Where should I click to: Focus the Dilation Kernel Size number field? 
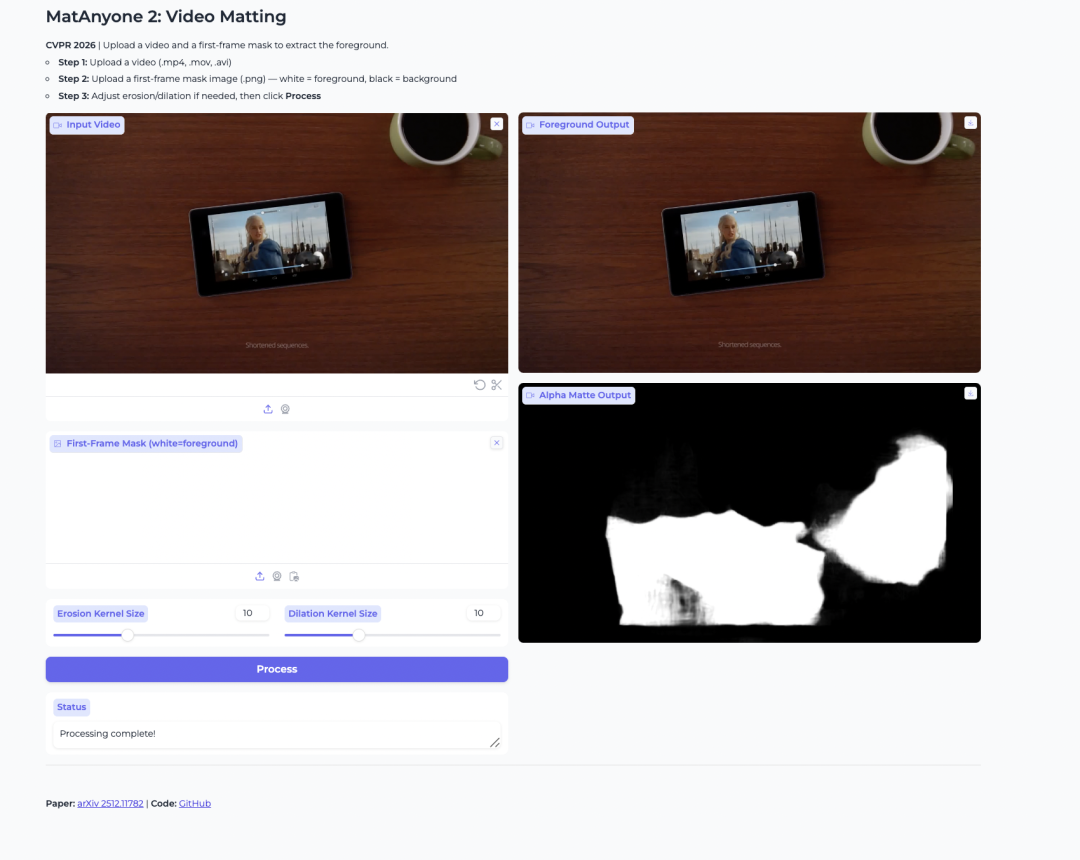(x=484, y=613)
